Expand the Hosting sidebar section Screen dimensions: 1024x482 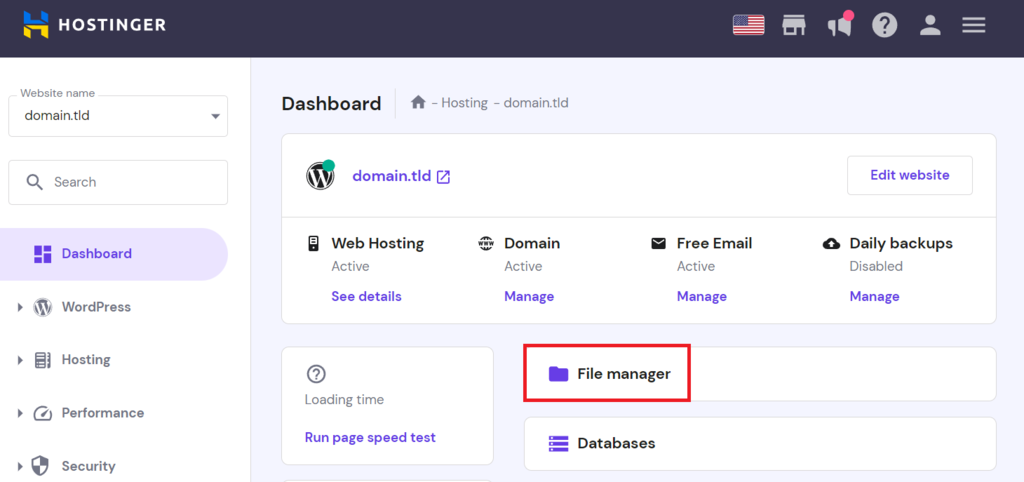tap(85, 360)
